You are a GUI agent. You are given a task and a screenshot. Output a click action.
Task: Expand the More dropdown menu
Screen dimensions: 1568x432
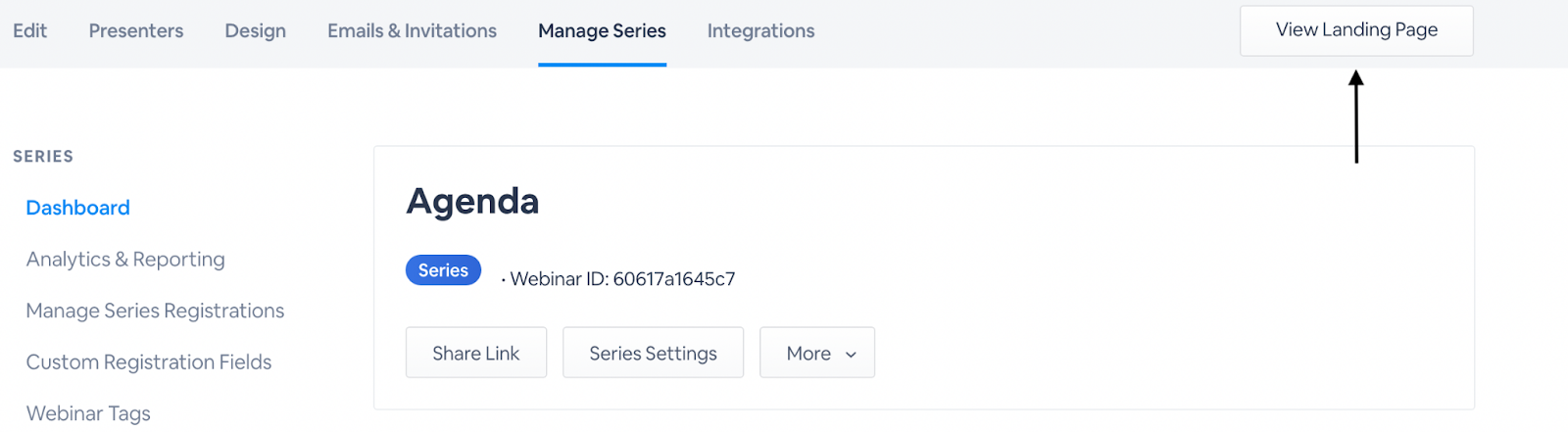pos(809,353)
